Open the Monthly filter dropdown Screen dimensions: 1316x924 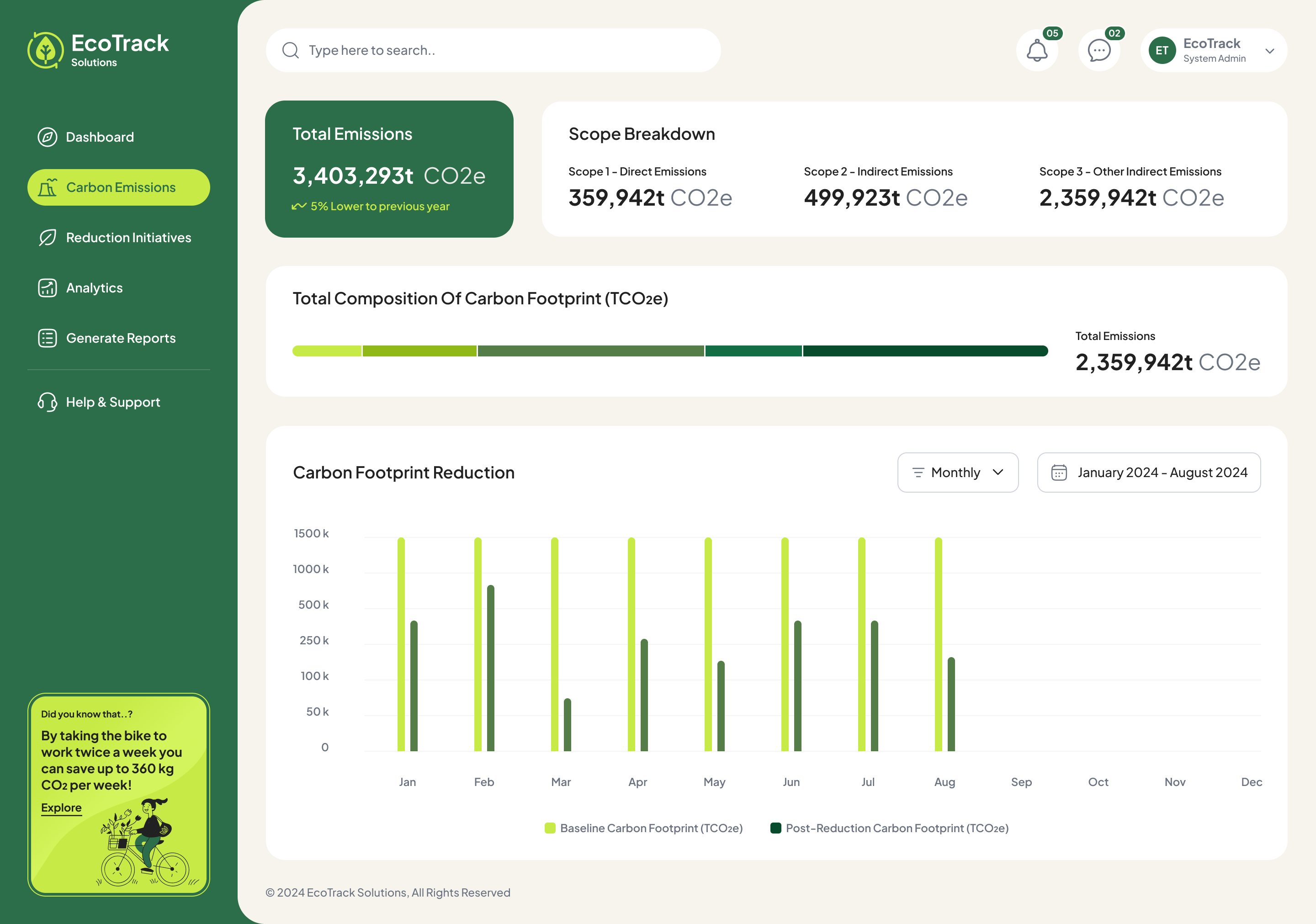coord(957,473)
